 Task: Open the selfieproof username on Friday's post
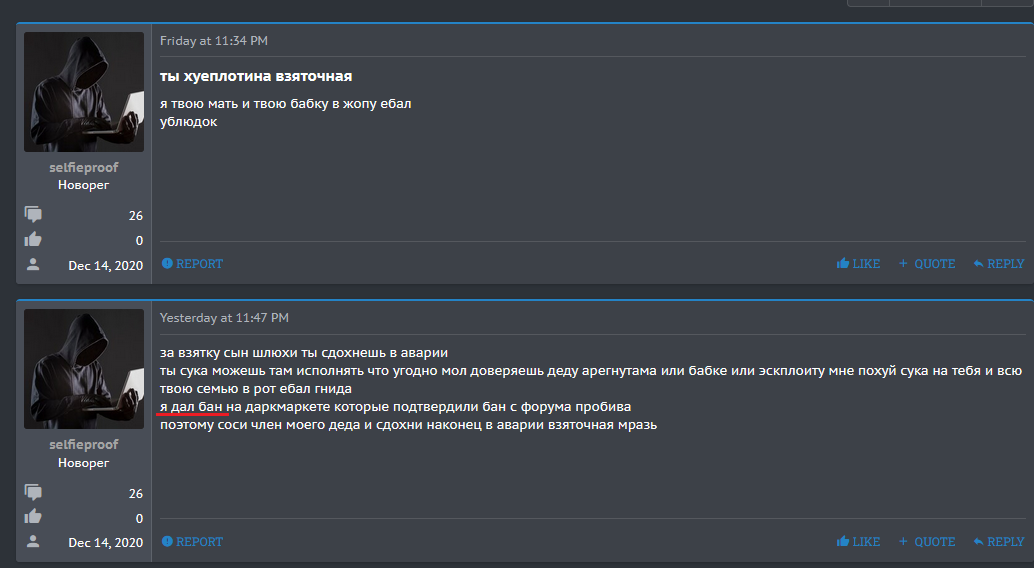83,168
